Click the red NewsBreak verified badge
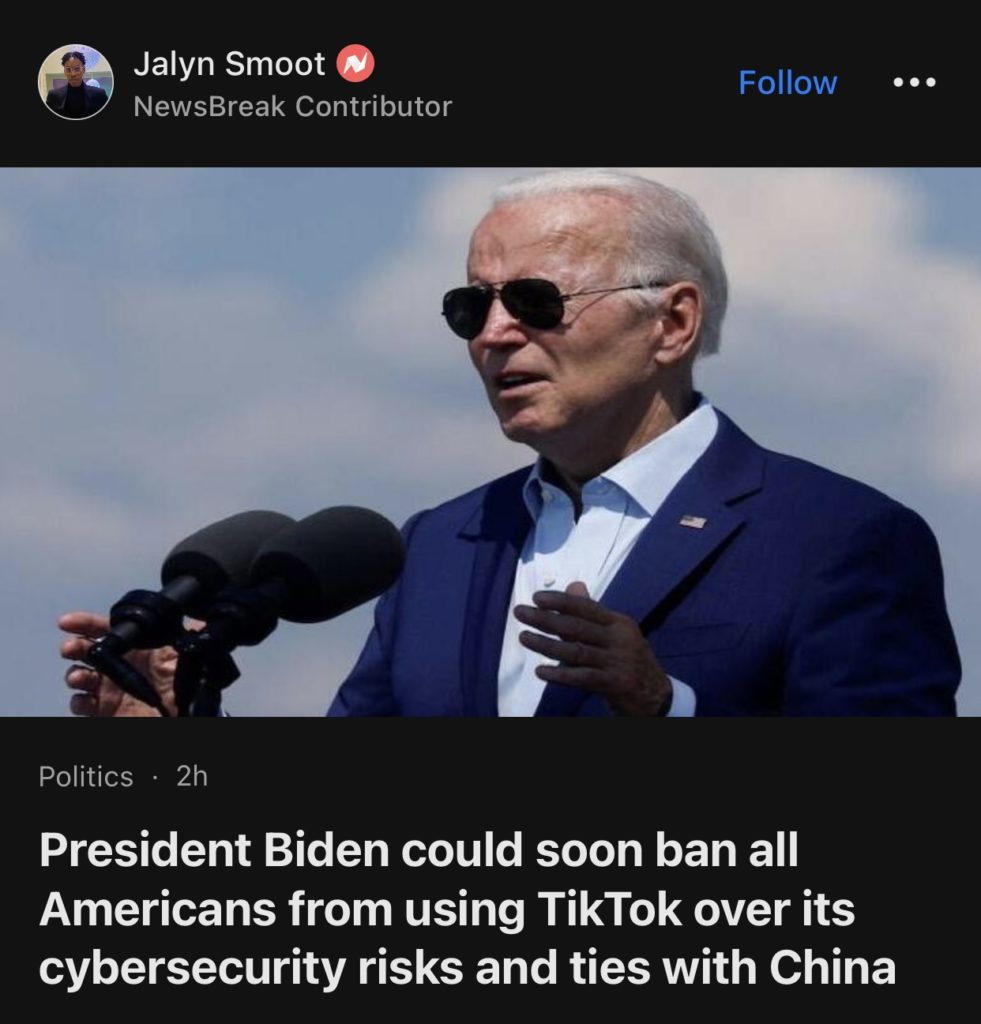 point(355,63)
